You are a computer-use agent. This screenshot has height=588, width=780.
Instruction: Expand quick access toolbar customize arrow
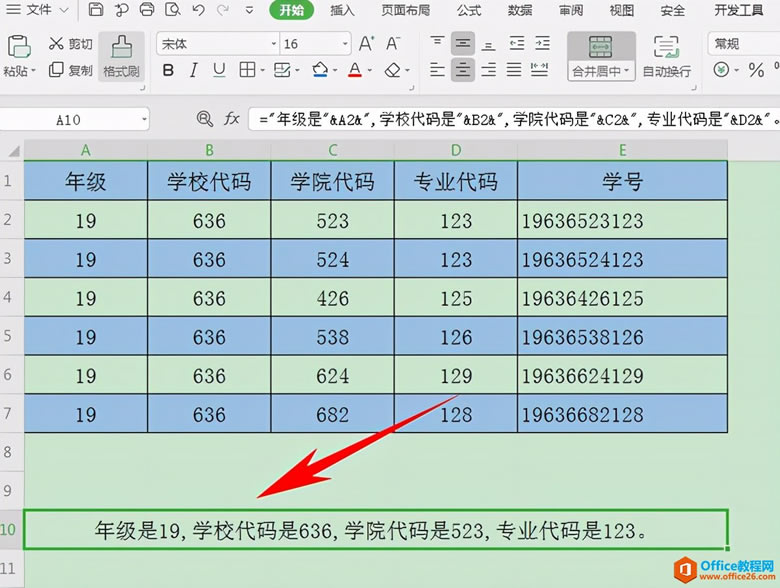click(x=250, y=9)
